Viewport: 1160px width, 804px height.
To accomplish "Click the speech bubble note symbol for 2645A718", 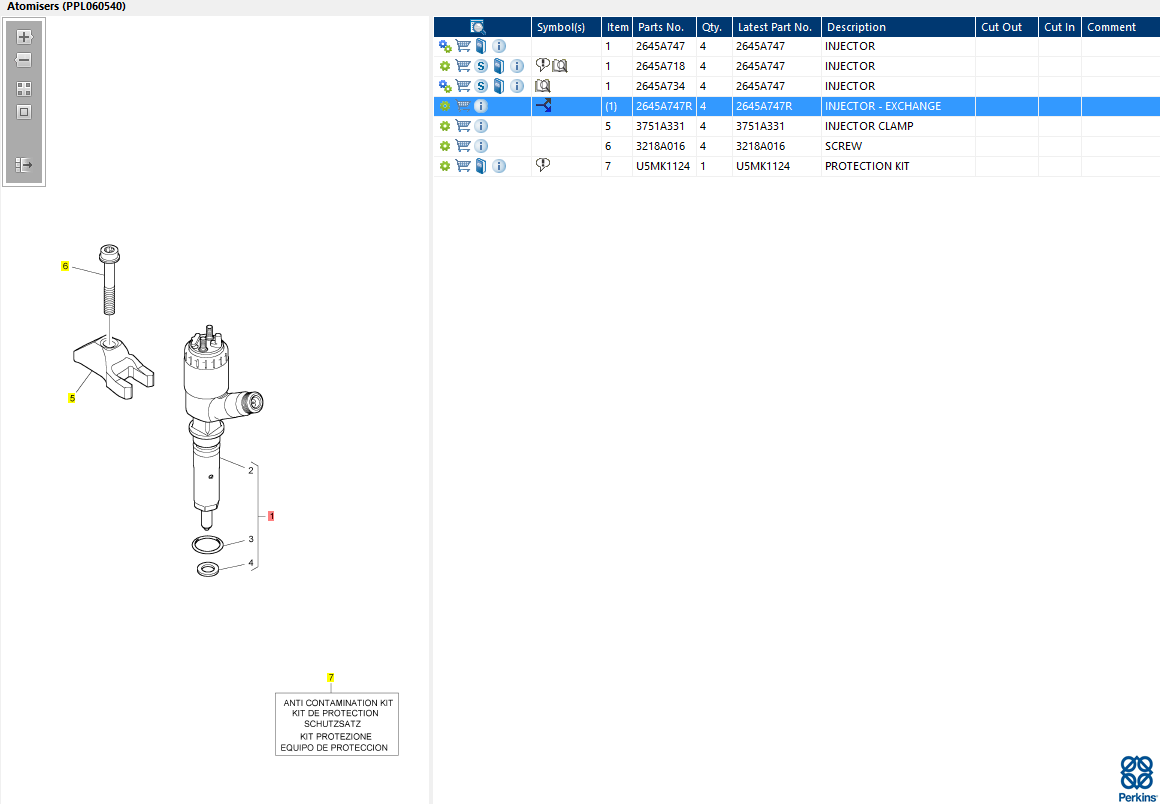I will point(542,65).
